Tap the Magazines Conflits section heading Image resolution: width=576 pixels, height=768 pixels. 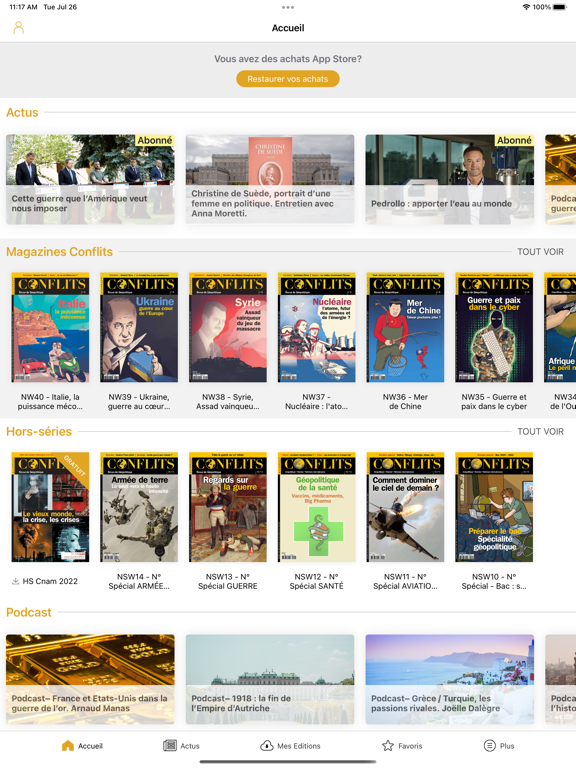pyautogui.click(x=59, y=252)
